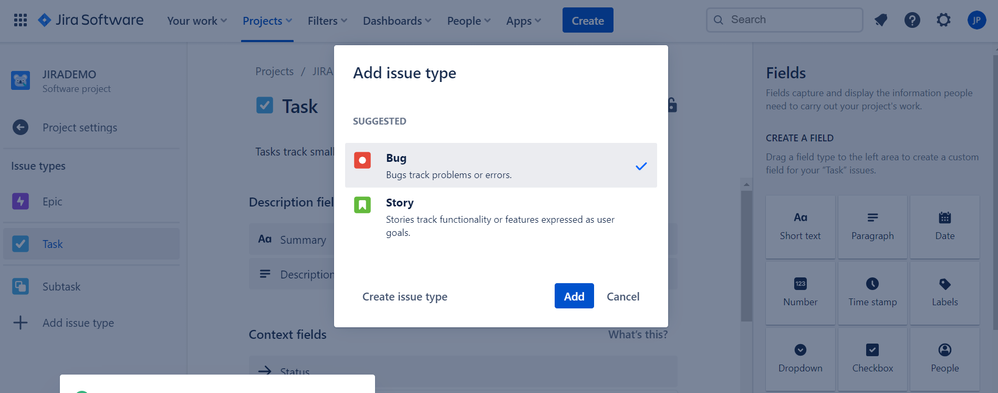
Task: Click Cancel in the dialog
Action: (623, 296)
